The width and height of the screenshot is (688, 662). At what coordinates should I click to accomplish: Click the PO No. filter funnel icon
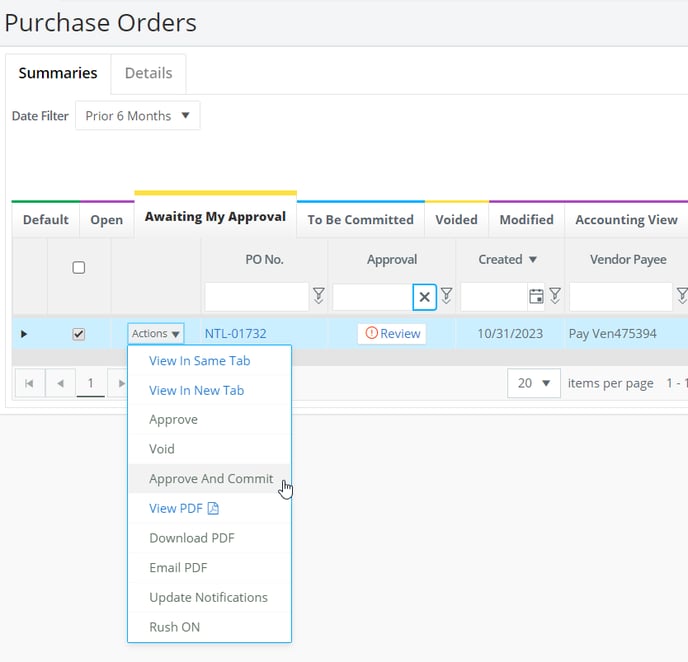click(319, 296)
